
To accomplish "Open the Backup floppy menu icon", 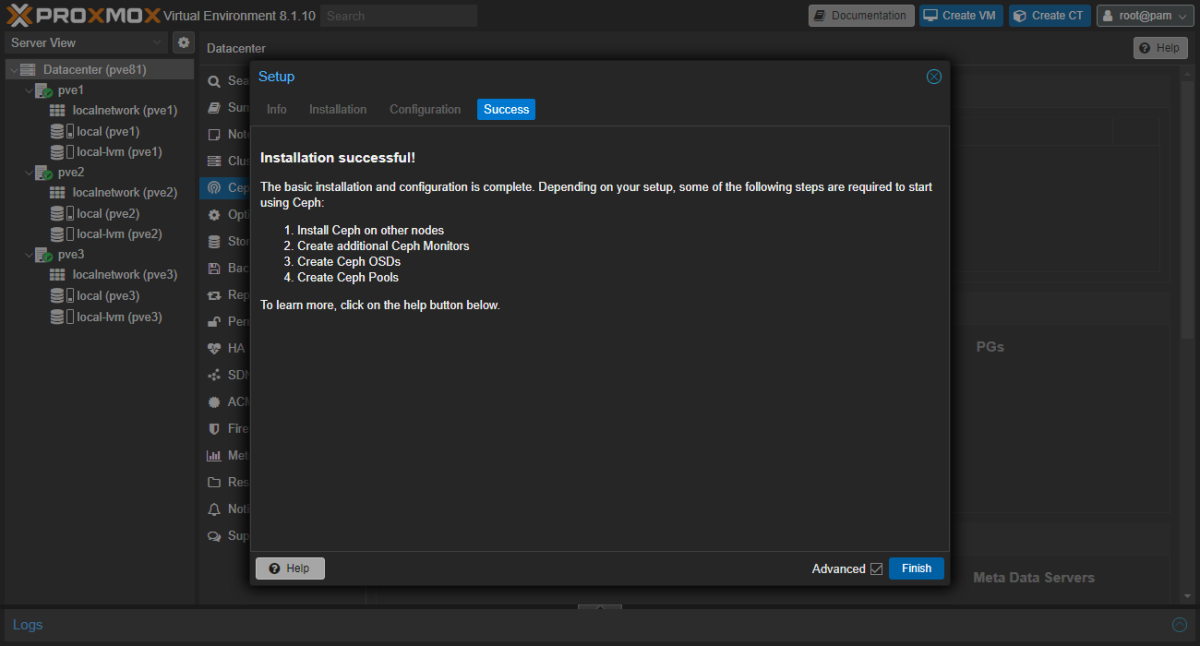I will pyautogui.click(x=214, y=268).
